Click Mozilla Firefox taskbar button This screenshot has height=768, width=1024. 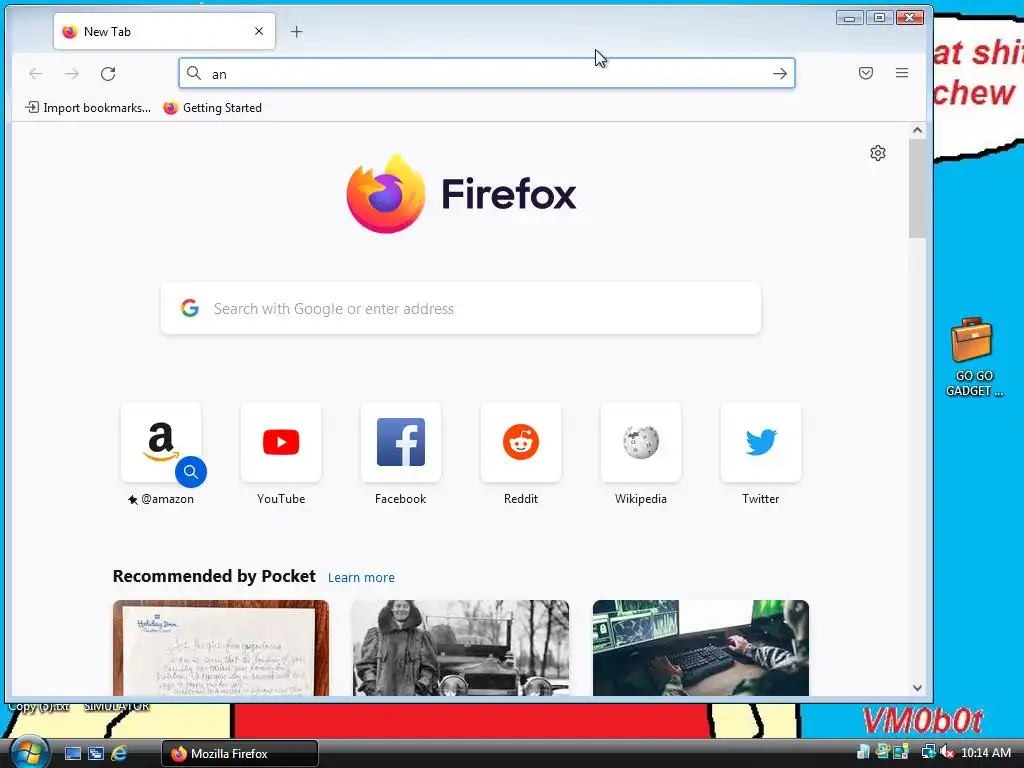[x=240, y=754]
